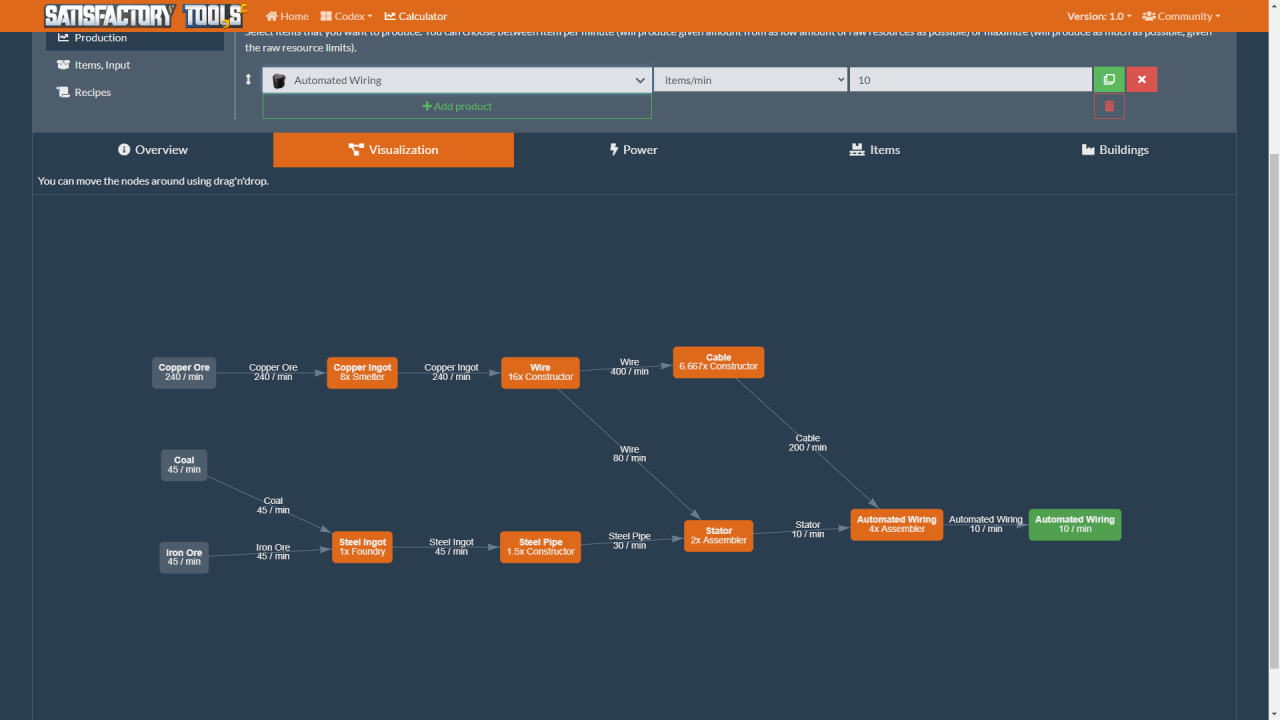Open the Calculator nav link

[x=416, y=16]
